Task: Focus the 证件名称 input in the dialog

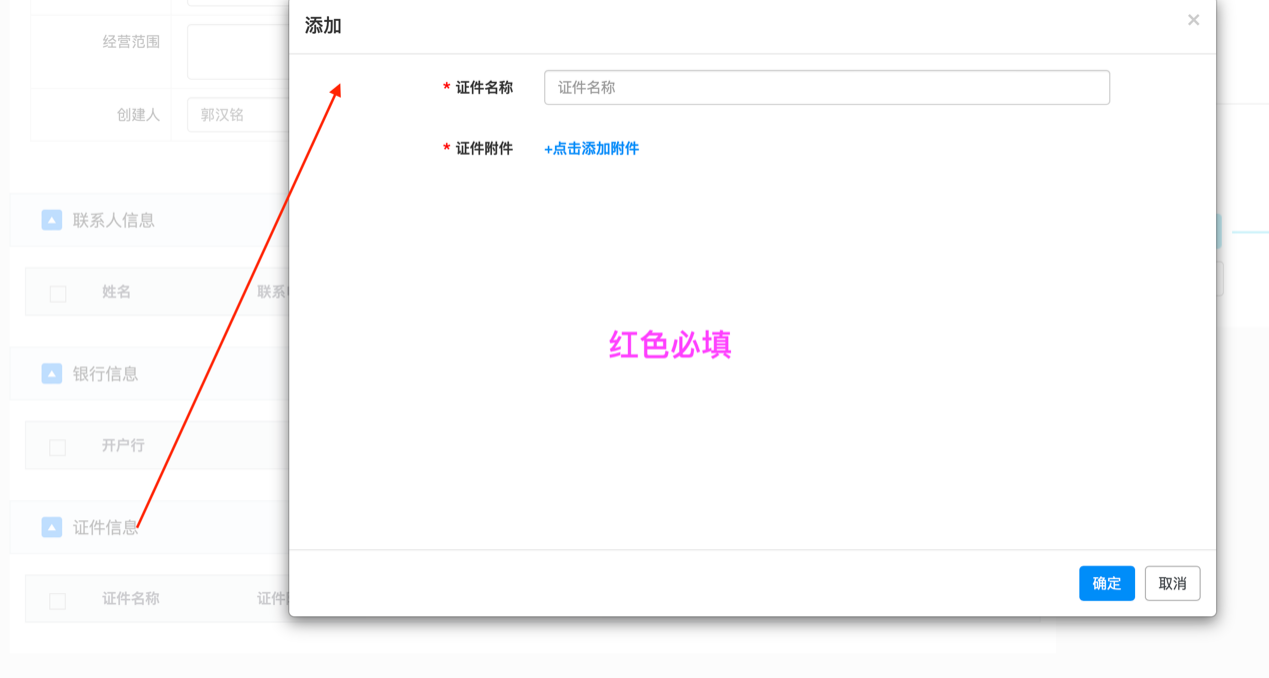Action: point(826,88)
